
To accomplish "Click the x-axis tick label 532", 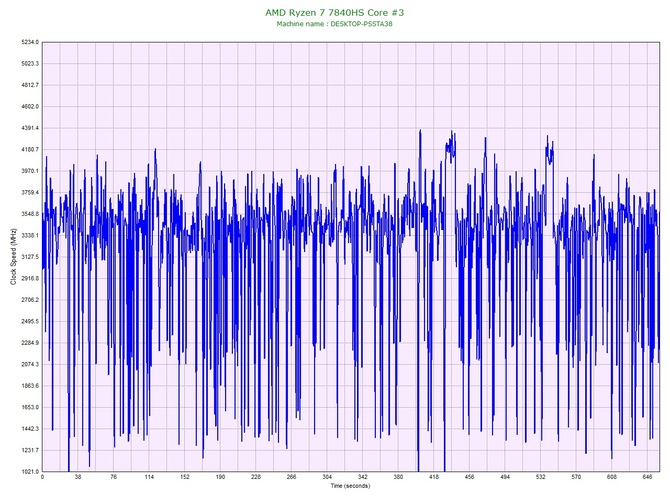I will [541, 477].
